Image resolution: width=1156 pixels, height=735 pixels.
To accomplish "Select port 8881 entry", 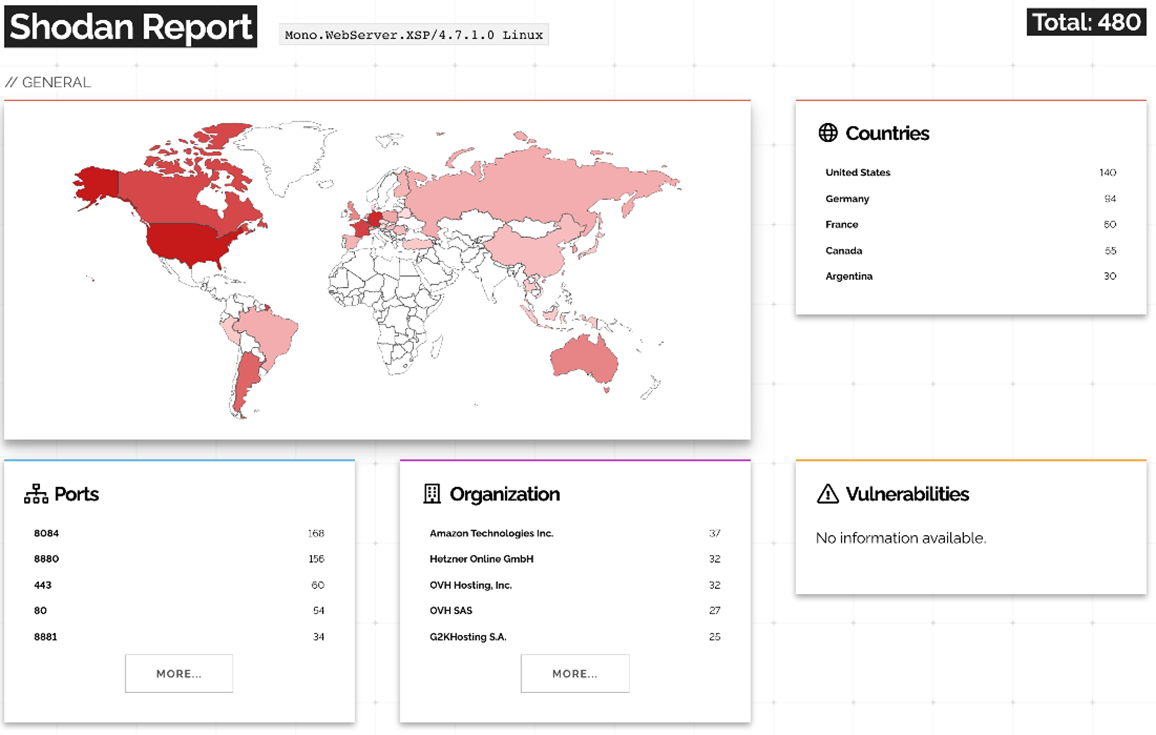I will coord(46,637).
